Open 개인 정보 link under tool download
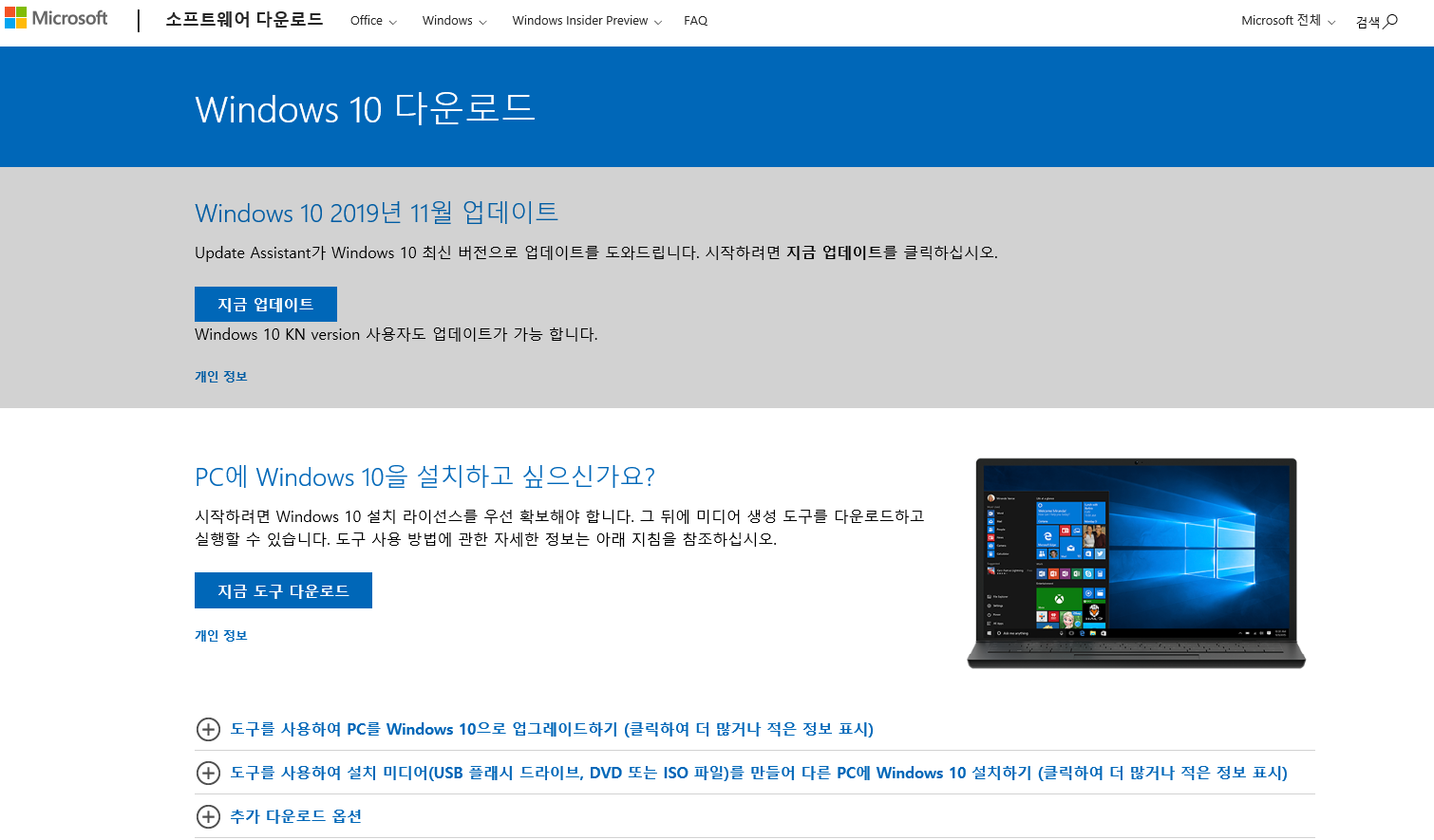This screenshot has width=1434, height=840. [x=221, y=636]
